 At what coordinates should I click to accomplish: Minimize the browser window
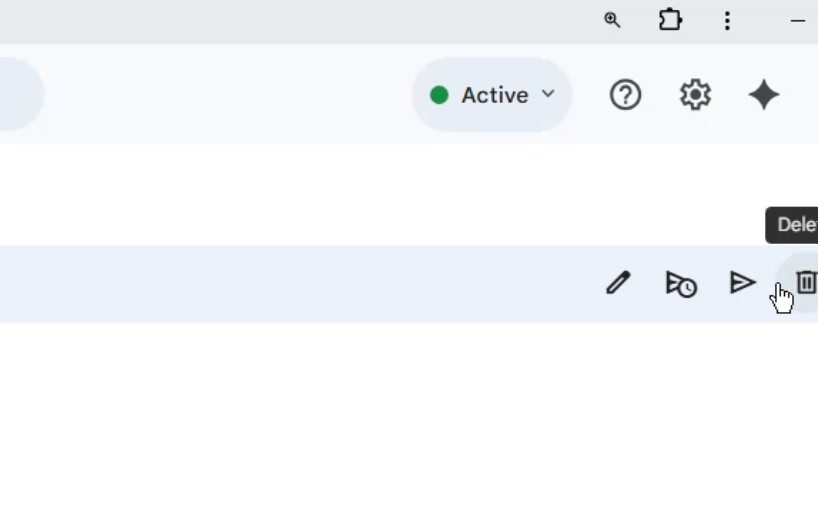798,20
